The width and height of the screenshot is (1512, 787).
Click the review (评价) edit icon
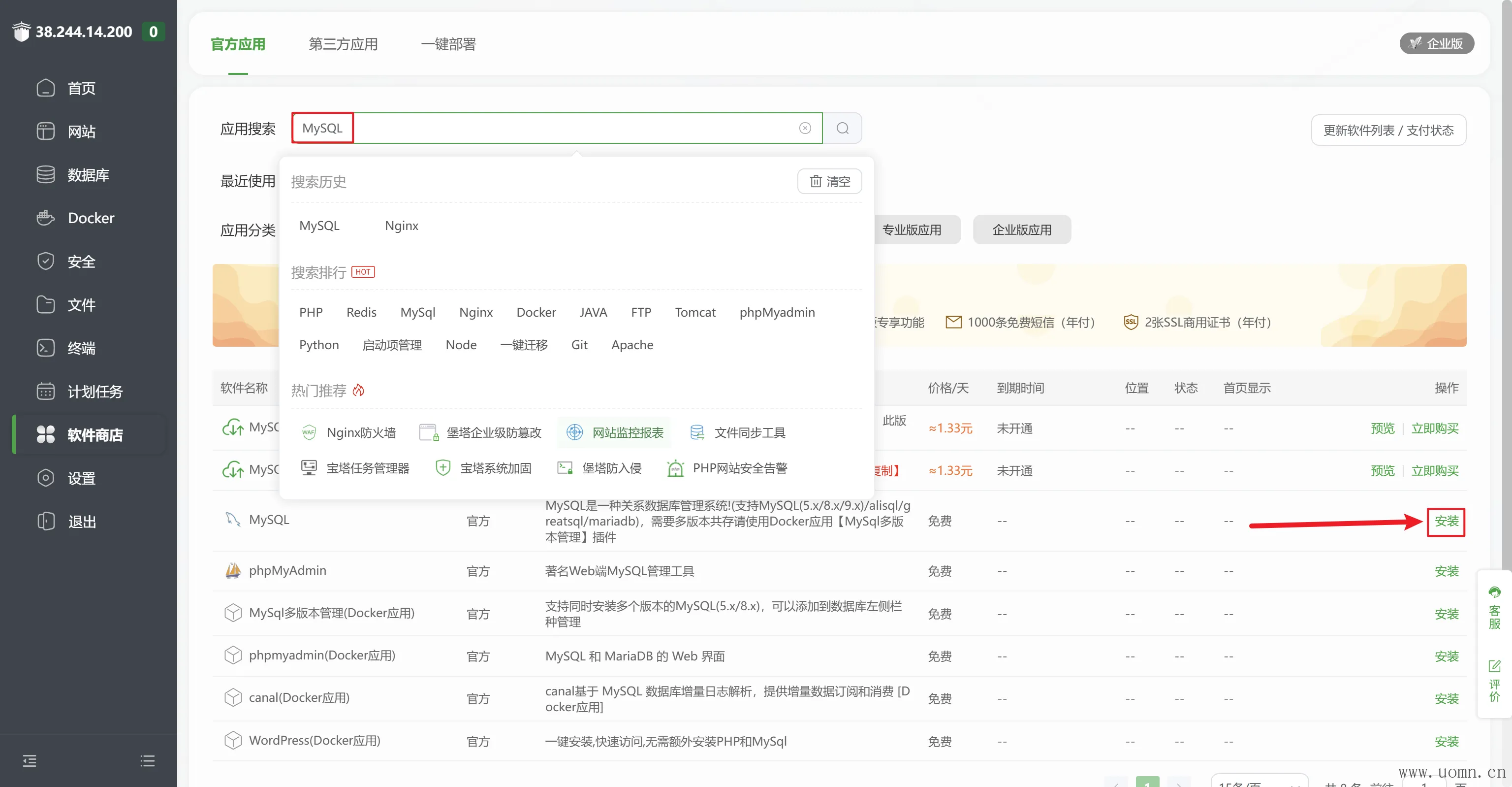(1494, 667)
